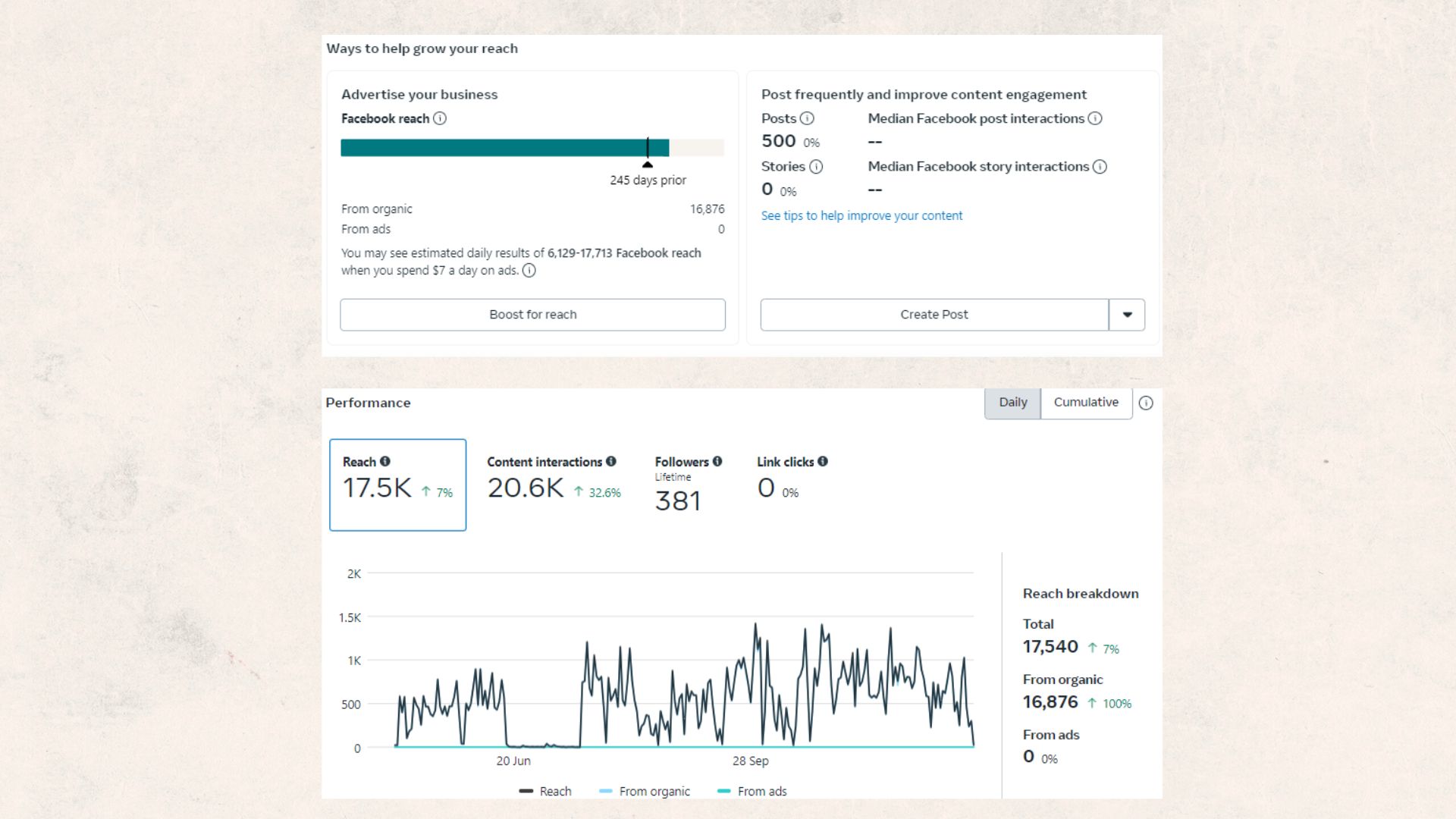Click info icon next to Cumulative toggle

click(1146, 403)
